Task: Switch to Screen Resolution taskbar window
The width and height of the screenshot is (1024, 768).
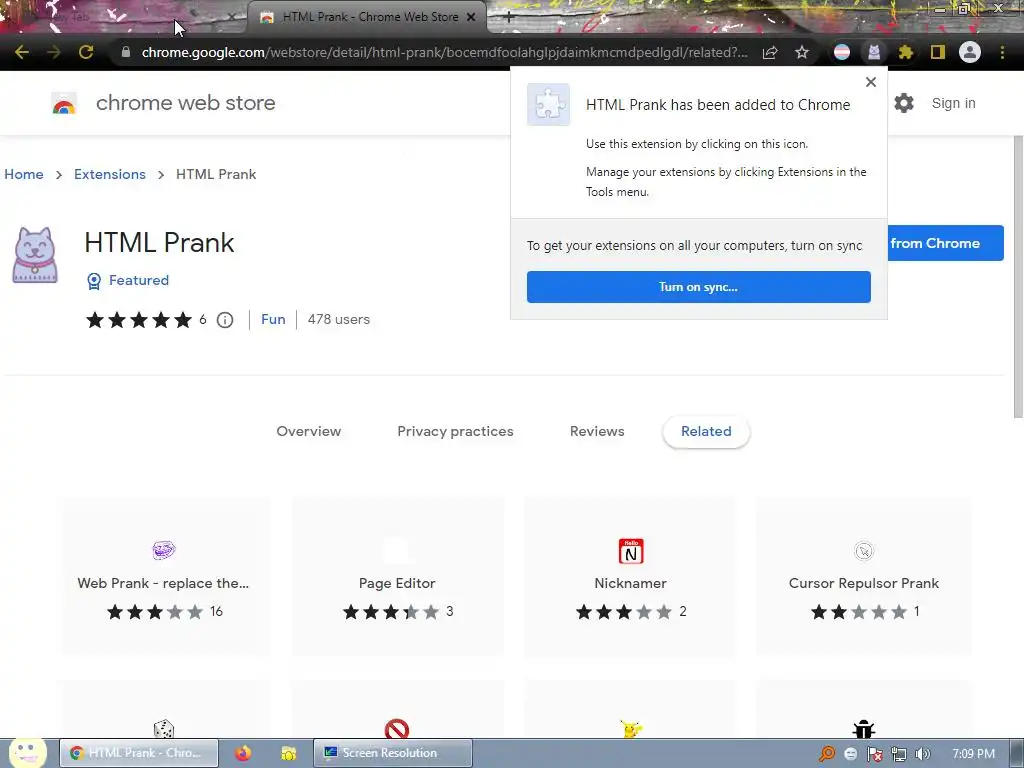Action: click(392, 753)
